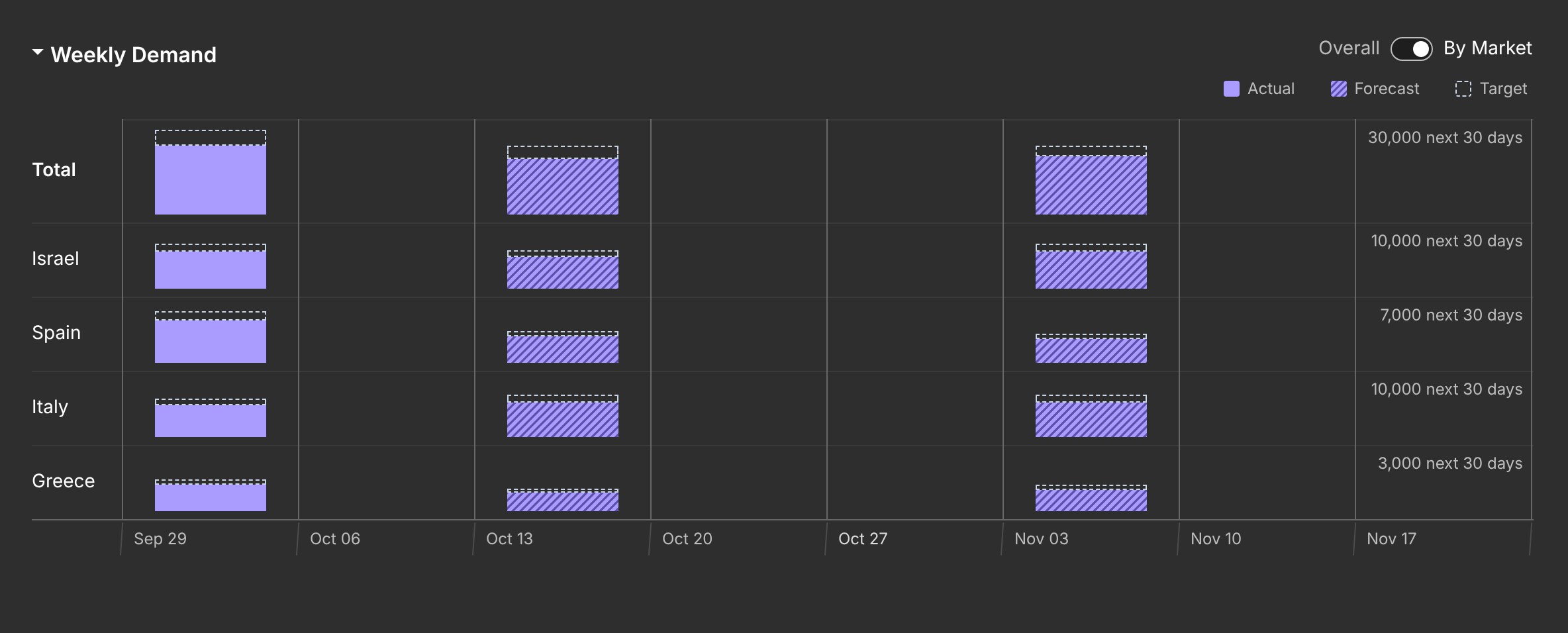Click the Actual legend label
The image size is (1568, 633).
[1271, 89]
